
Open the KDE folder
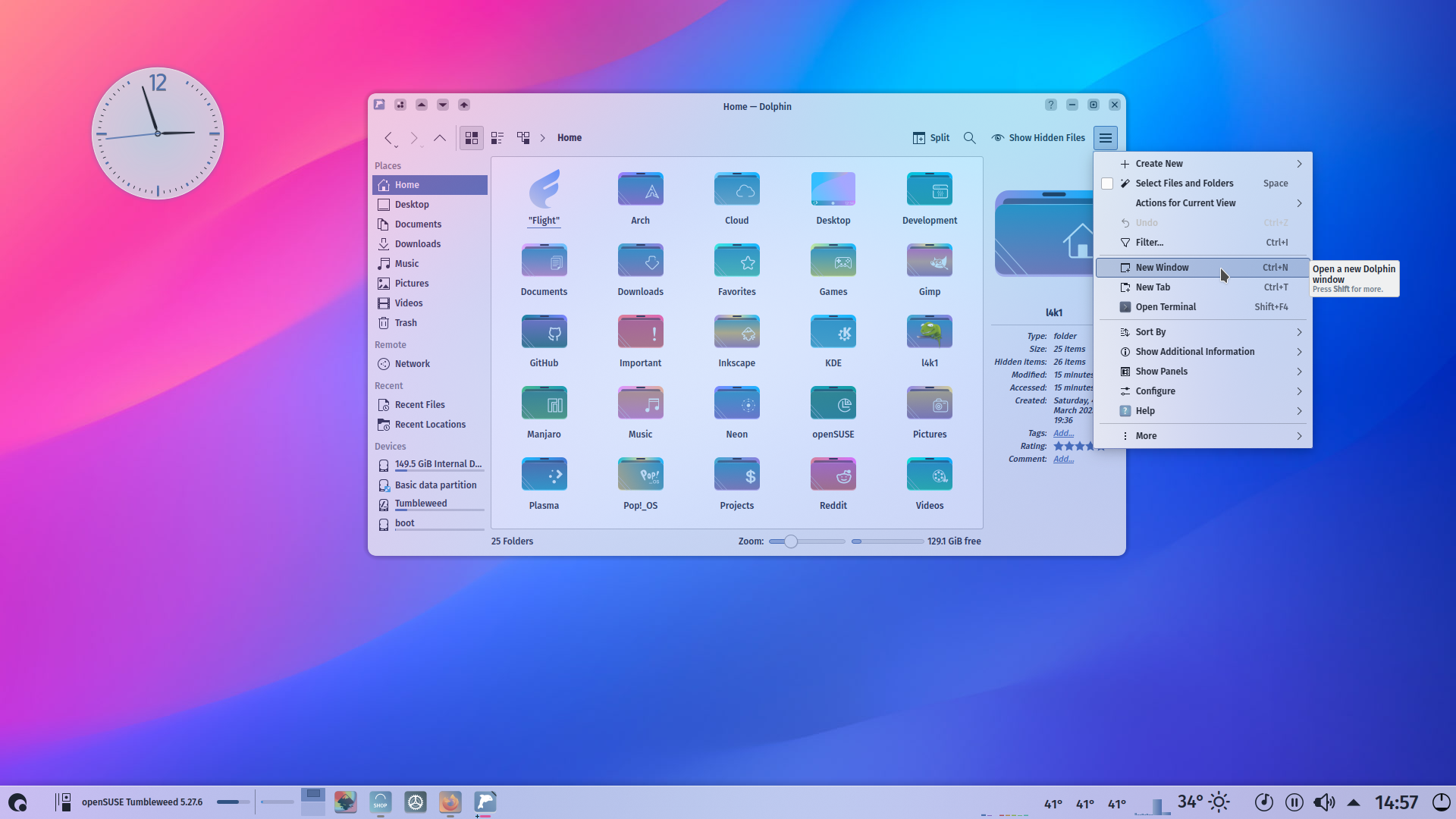pos(833,340)
